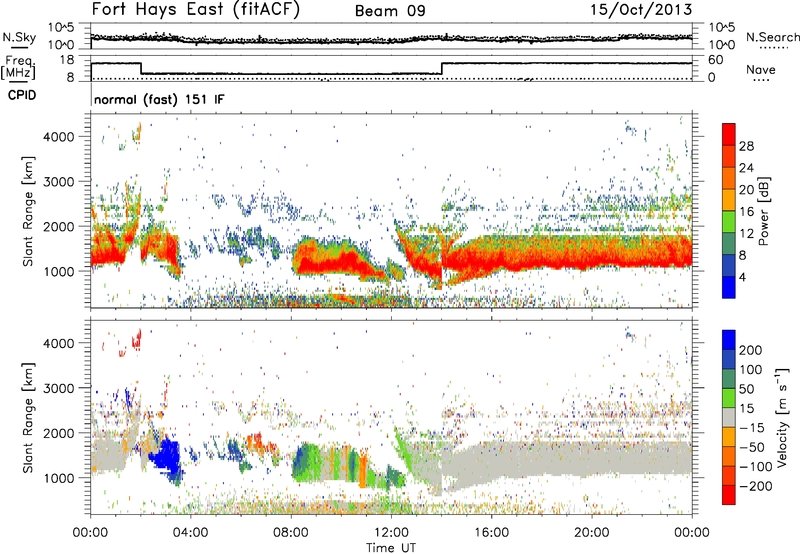Click the '28' tick on Power scale
The image size is (800, 554).
tap(746, 146)
